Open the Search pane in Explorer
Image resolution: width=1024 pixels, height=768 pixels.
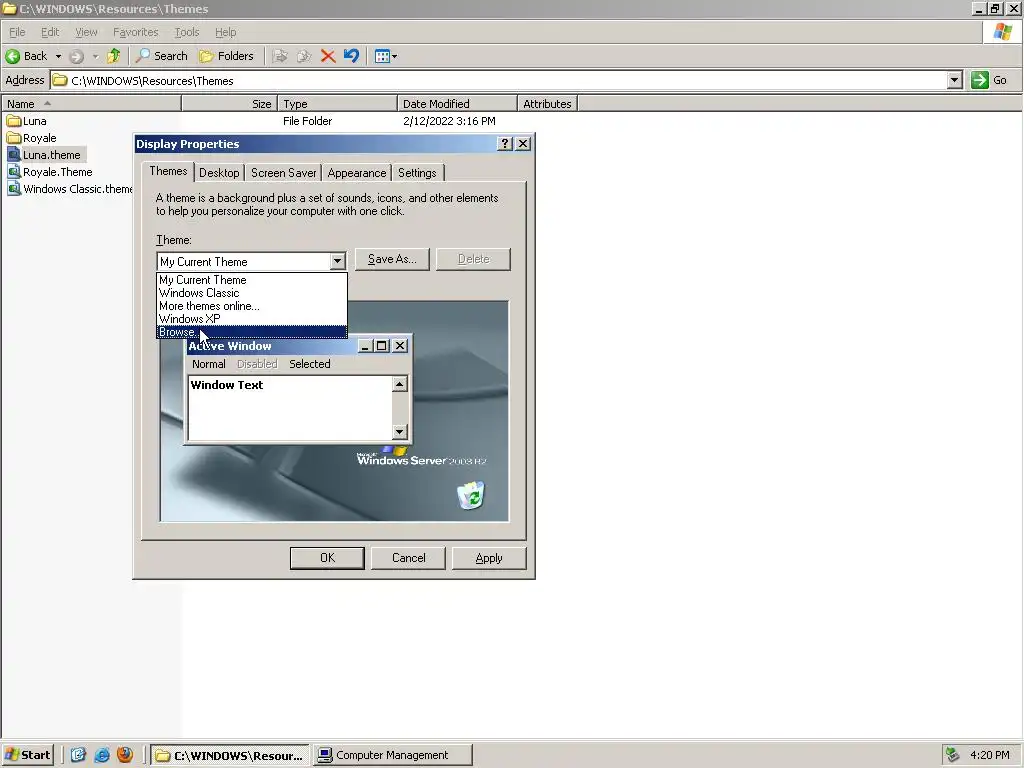[161, 56]
